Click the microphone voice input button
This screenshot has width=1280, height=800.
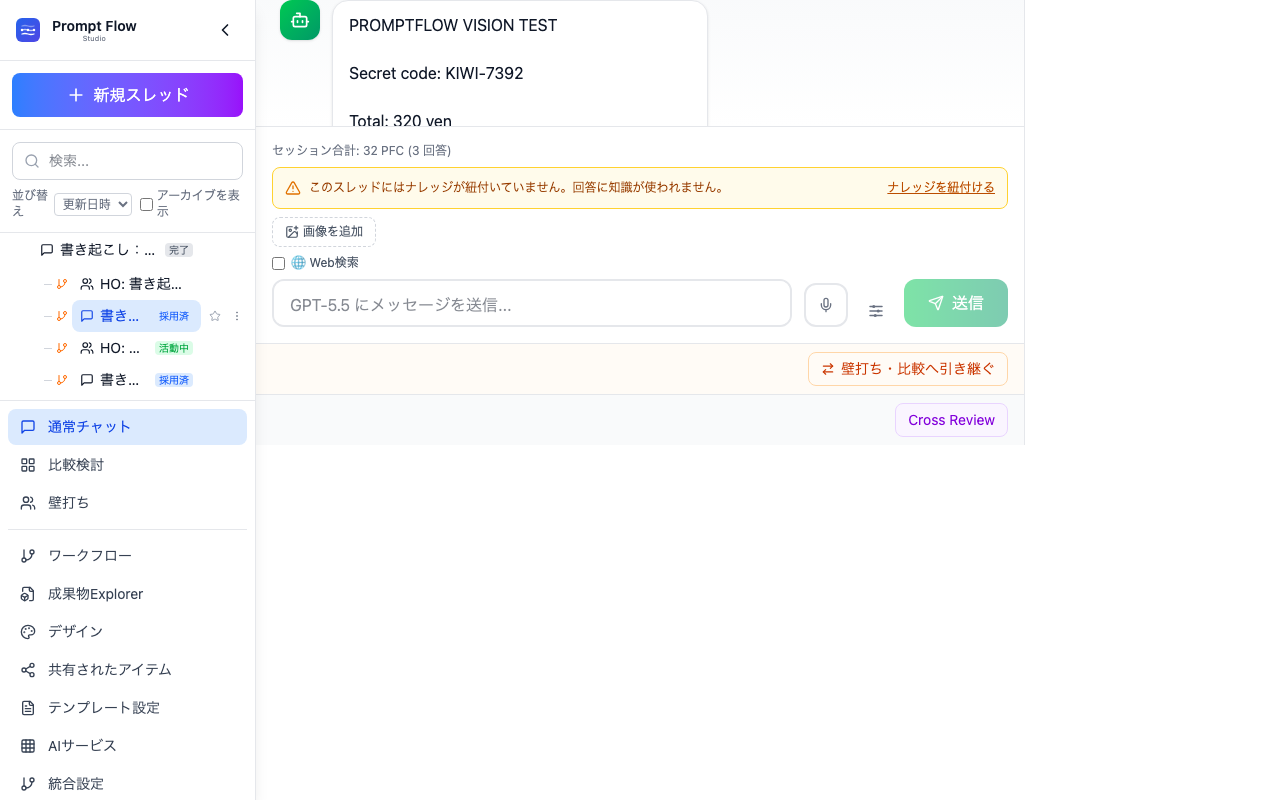click(826, 305)
